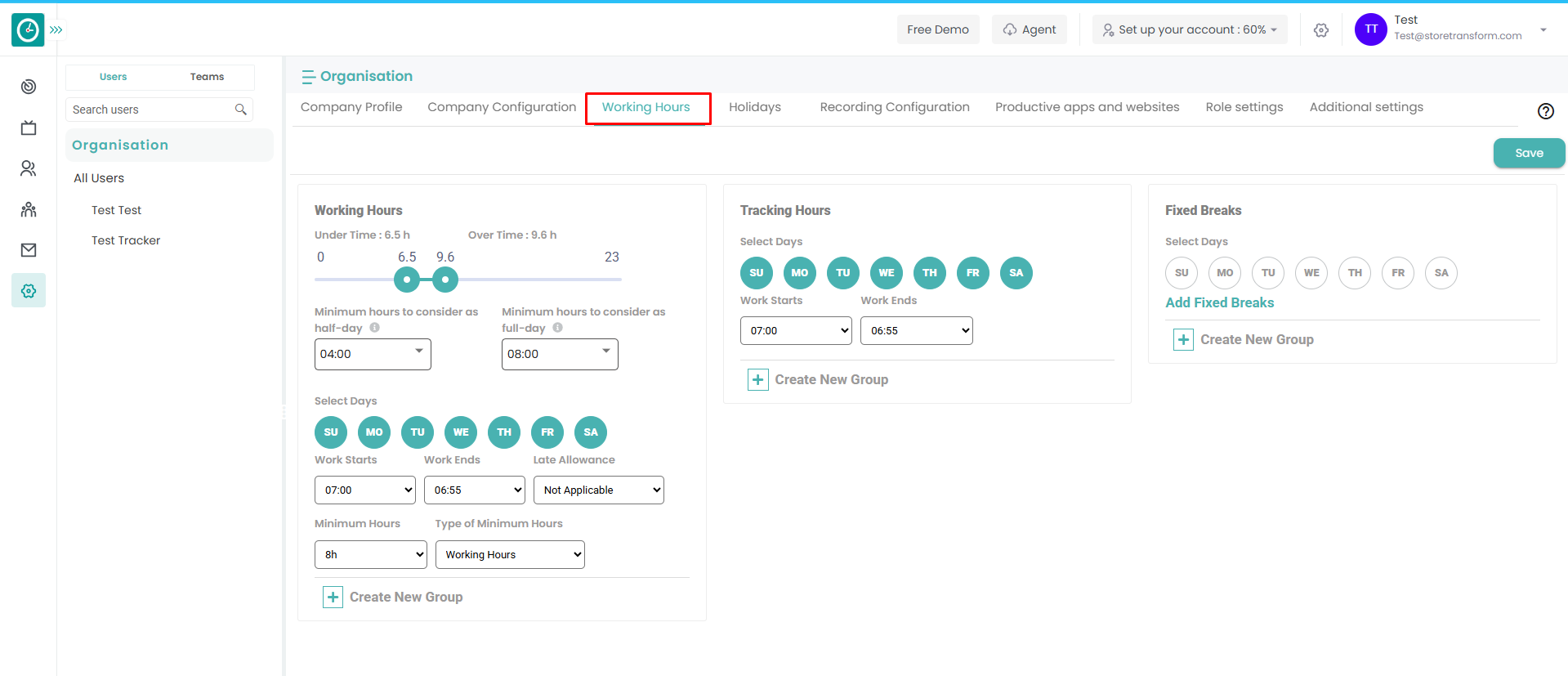Open Minimum Hours 8h dropdown
1568x676 pixels.
(x=371, y=555)
